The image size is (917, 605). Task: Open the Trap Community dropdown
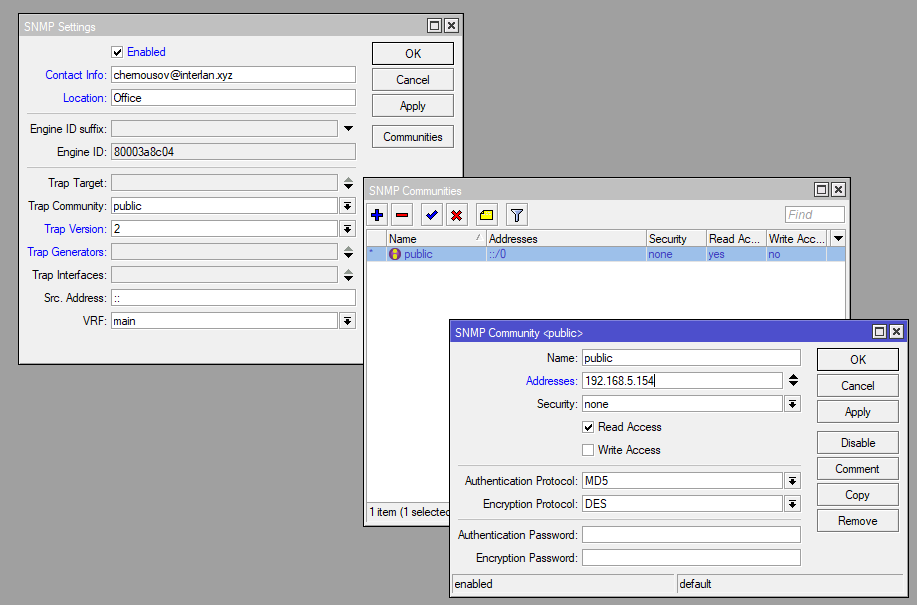(x=348, y=206)
